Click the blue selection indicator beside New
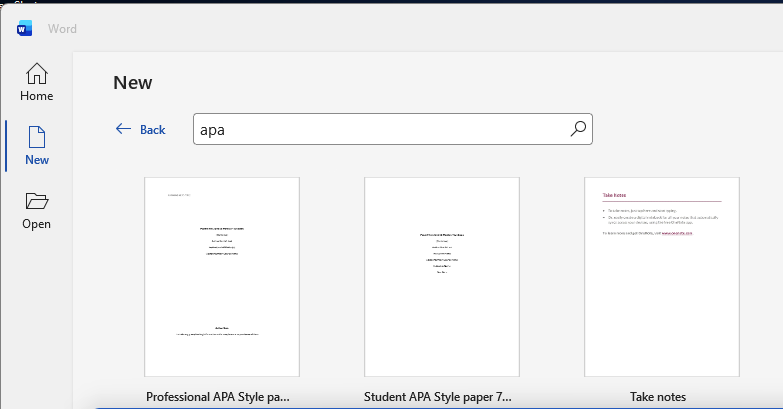The width and height of the screenshot is (783, 409). click(7, 146)
